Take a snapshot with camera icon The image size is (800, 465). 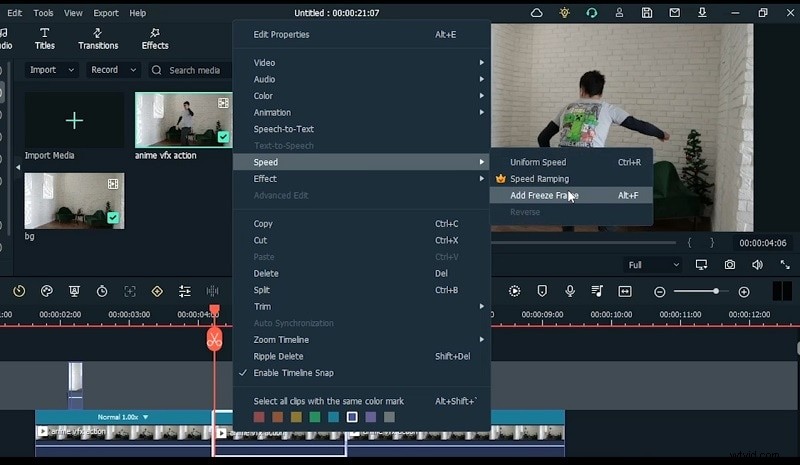coord(730,265)
